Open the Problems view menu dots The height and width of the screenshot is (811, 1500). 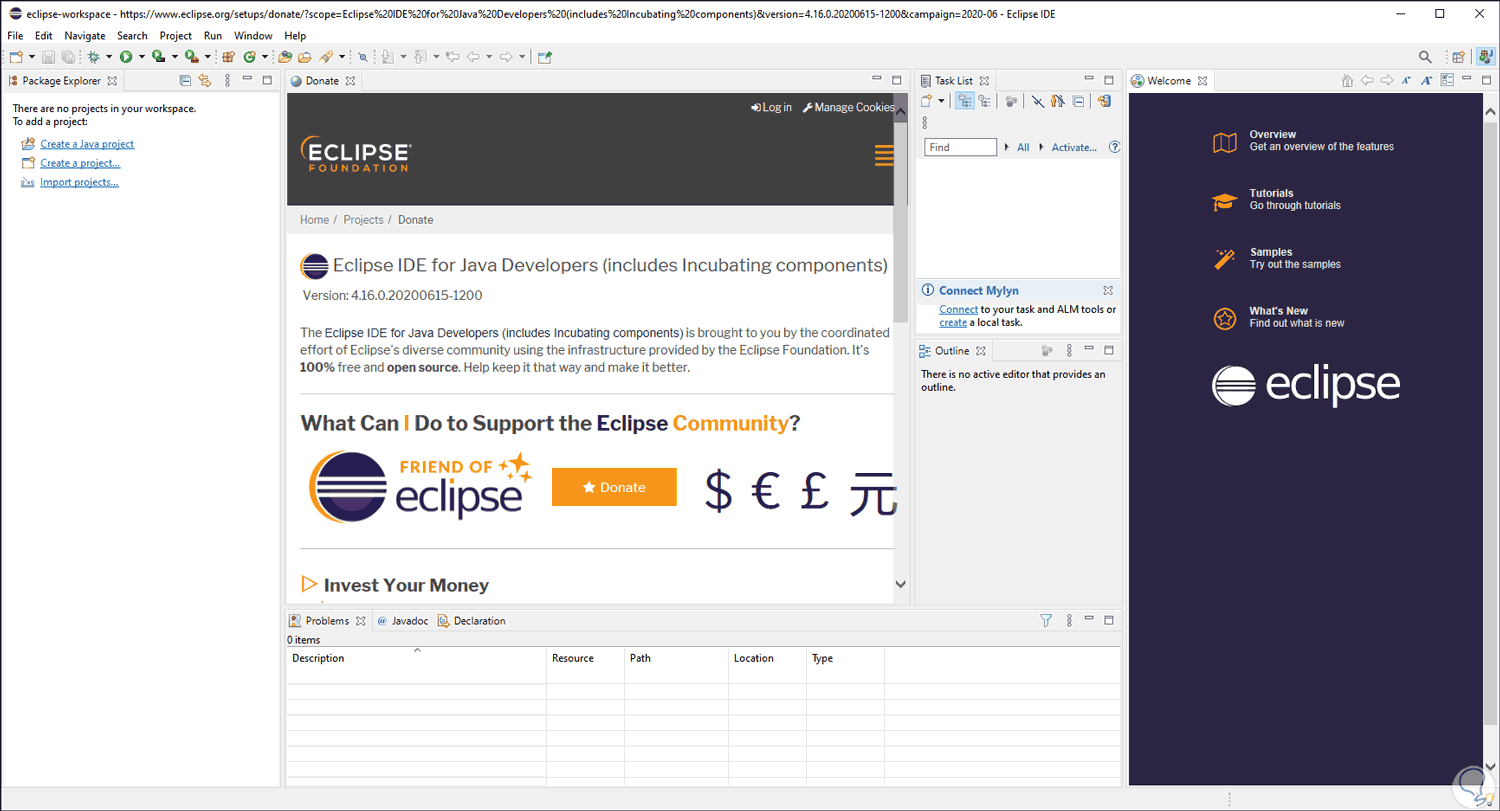click(1068, 620)
